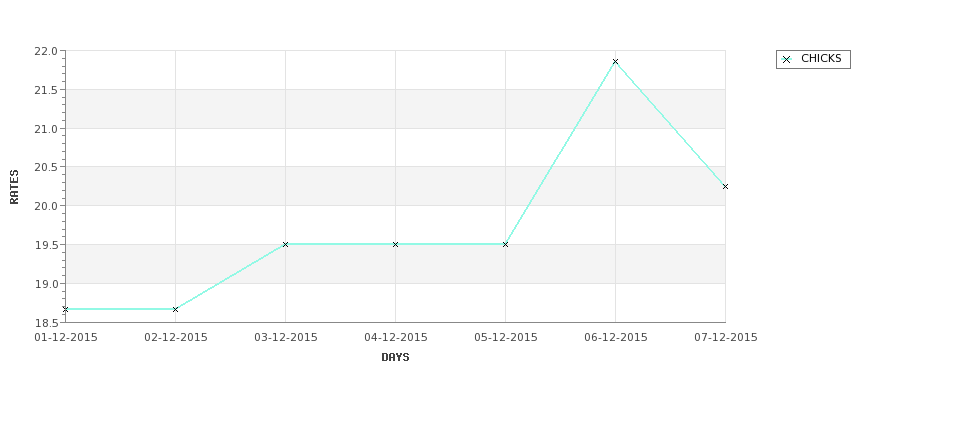The height and width of the screenshot is (429, 975).
Task: Click the 18.5 y-axis tick label
Action: (x=46, y=323)
